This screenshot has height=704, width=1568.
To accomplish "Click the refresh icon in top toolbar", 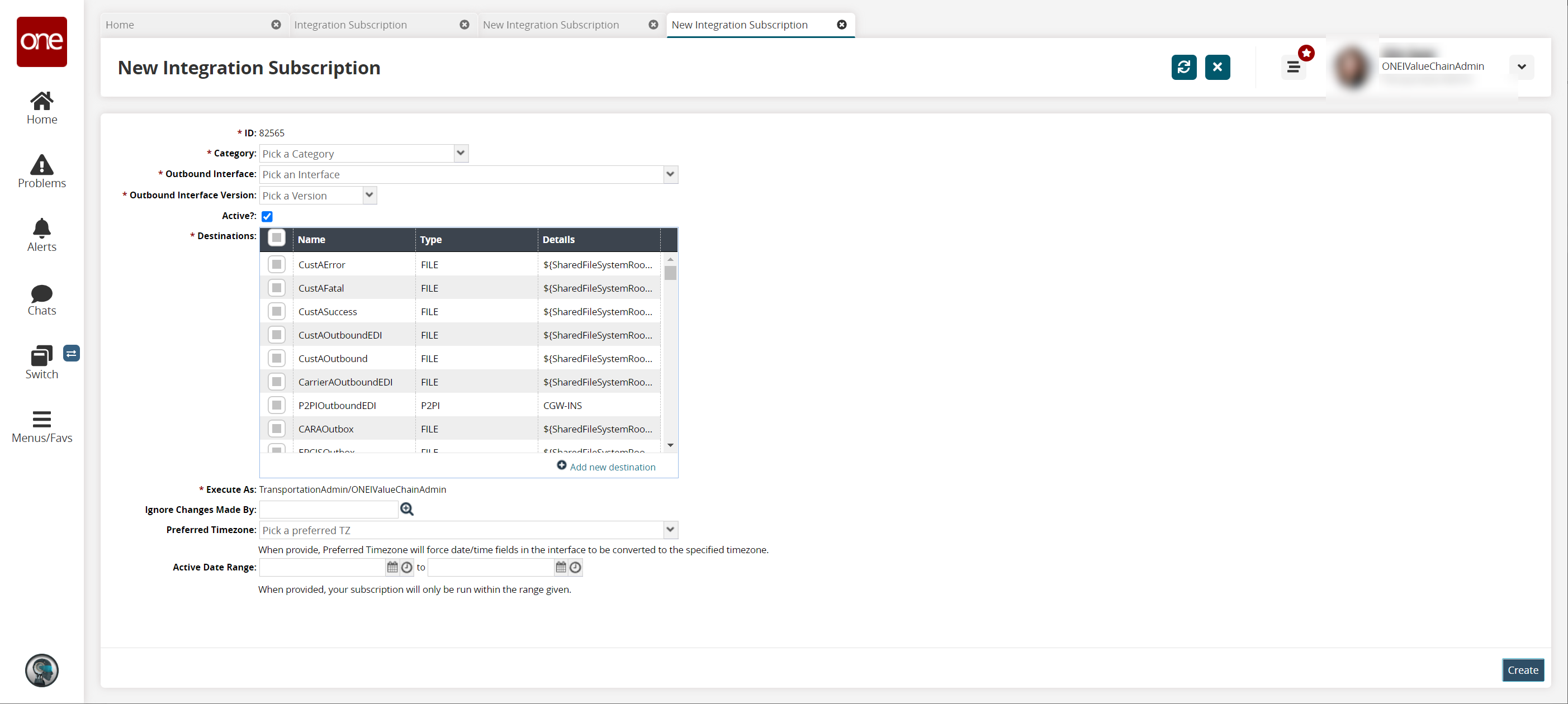I will click(x=1184, y=67).
